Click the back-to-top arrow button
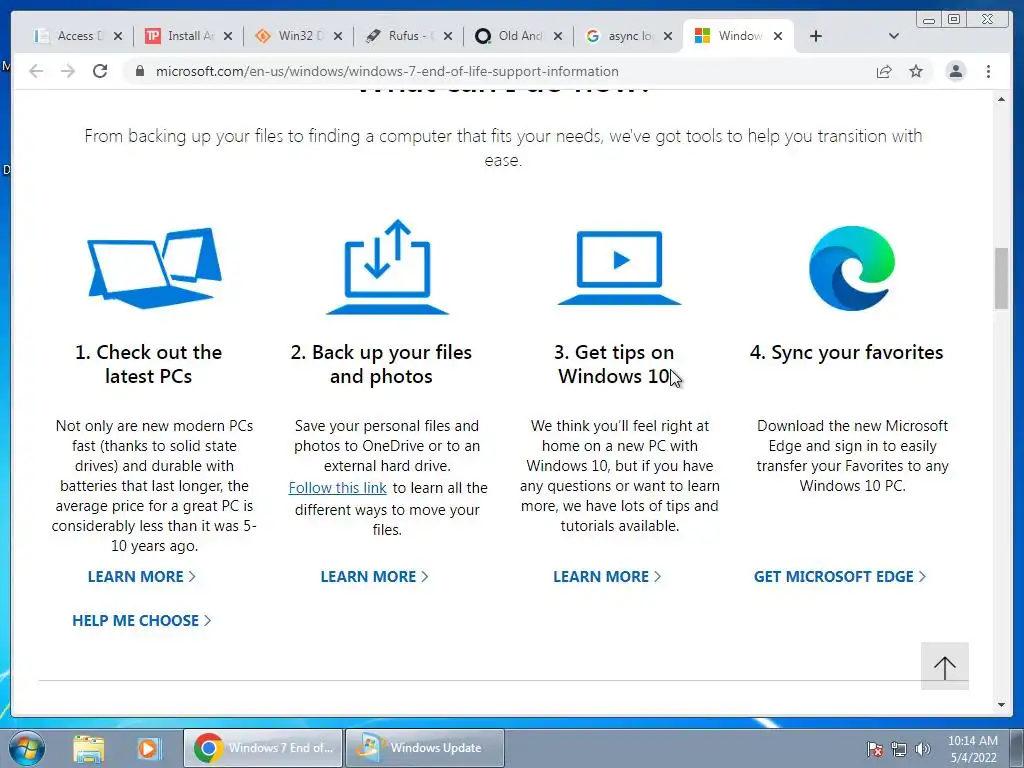This screenshot has height=768, width=1024. [x=944, y=666]
